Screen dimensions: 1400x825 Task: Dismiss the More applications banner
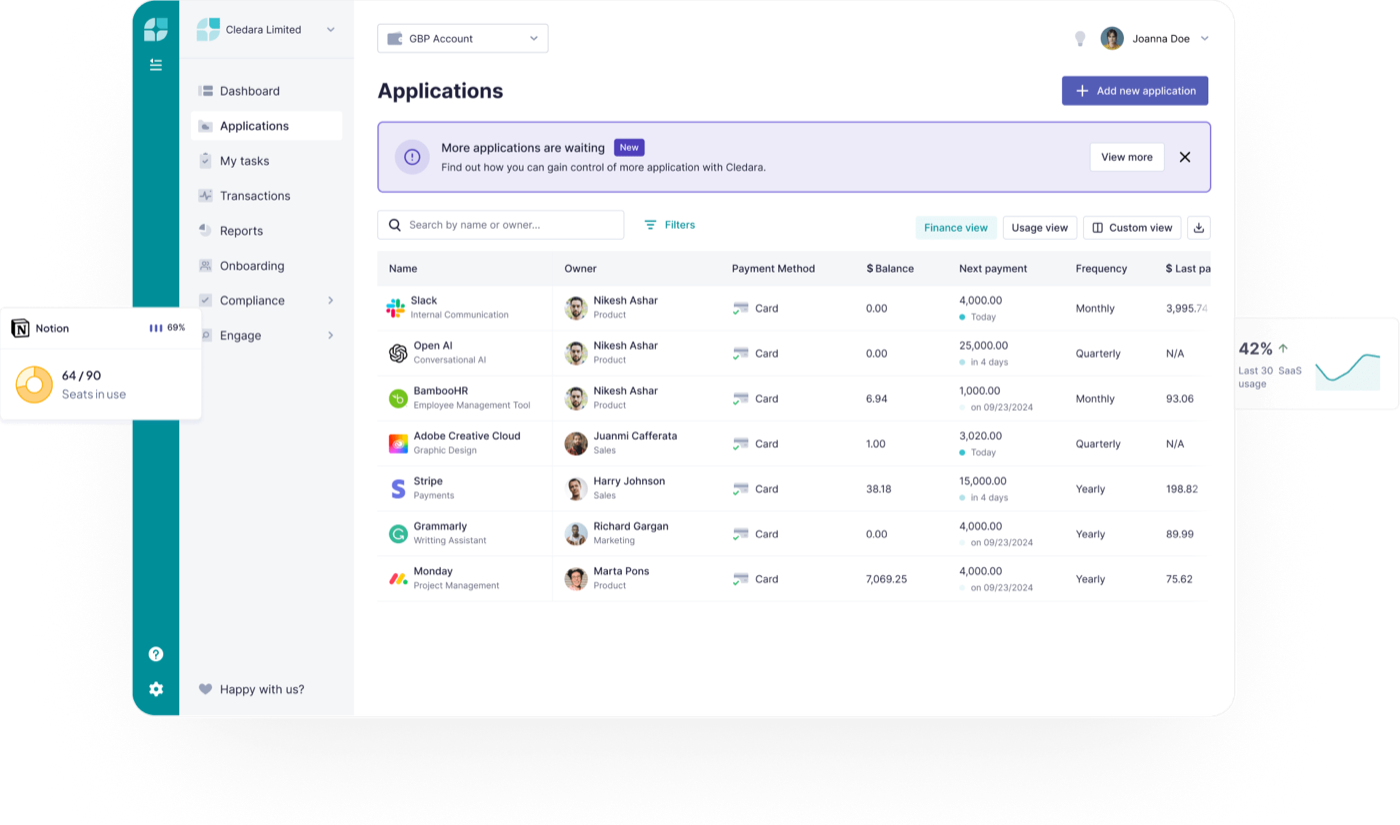[x=1185, y=157]
